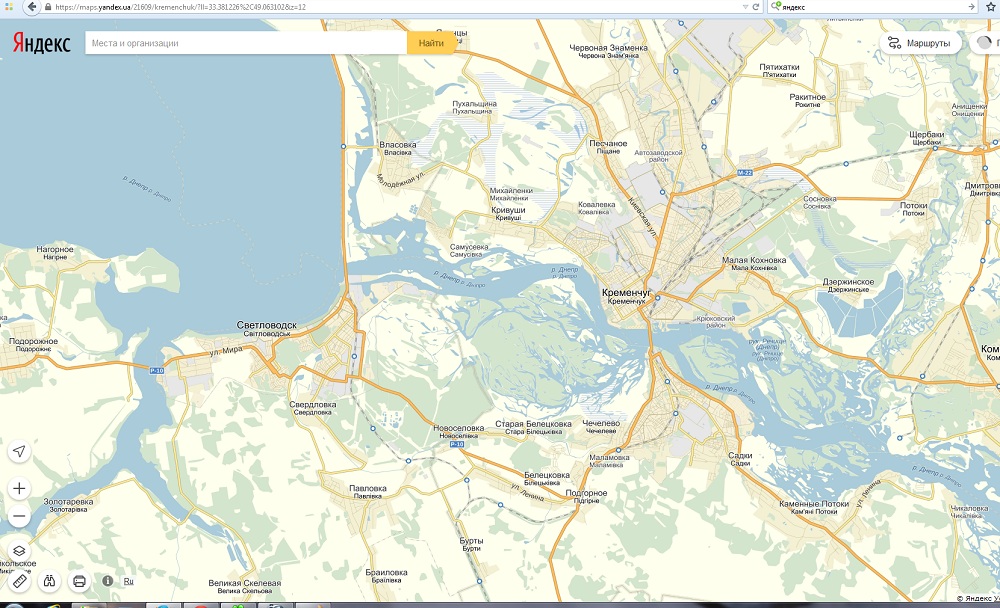Zoom out with the minus button
1000x608 pixels.
point(19,517)
